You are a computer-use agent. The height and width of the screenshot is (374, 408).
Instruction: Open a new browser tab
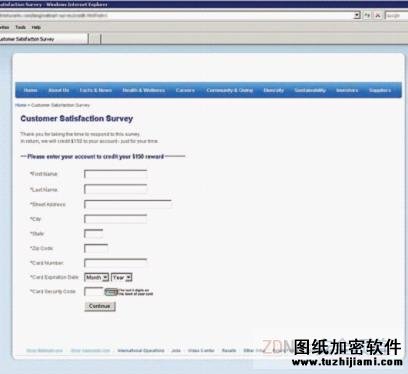click(x=95, y=39)
